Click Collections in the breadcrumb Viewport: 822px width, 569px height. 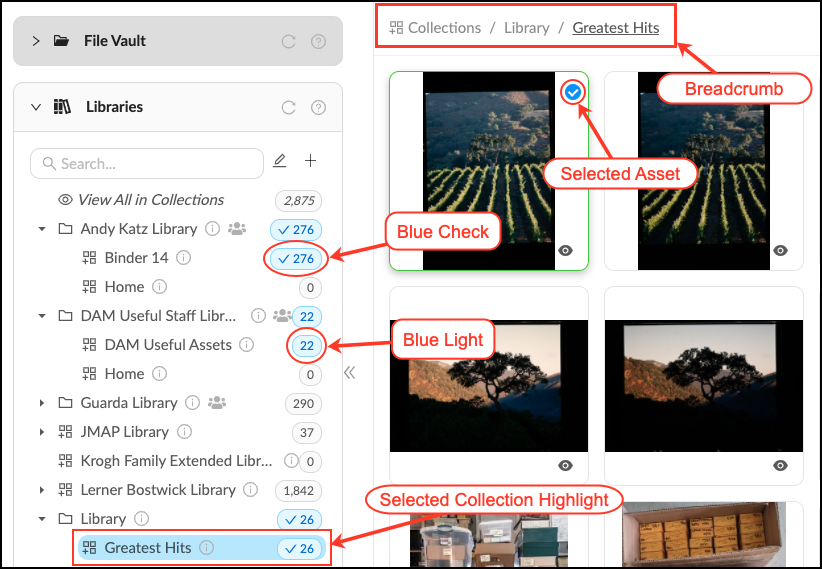tap(443, 28)
